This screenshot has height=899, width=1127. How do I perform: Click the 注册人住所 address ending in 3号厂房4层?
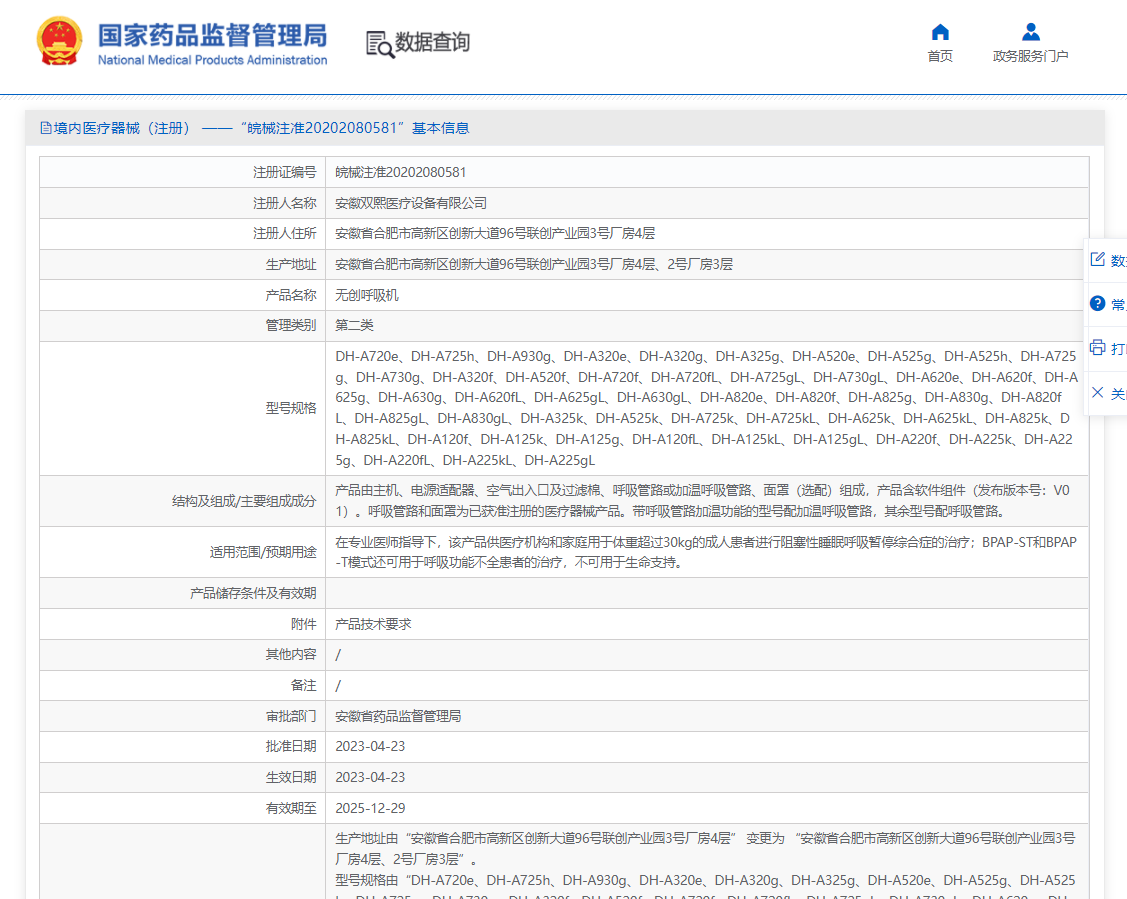[495, 234]
